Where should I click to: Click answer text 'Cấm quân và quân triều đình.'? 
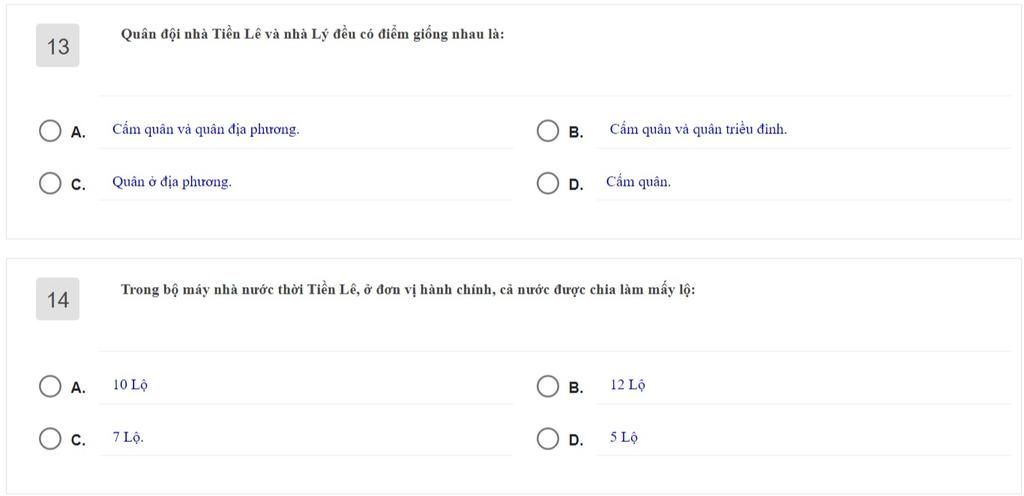point(698,130)
